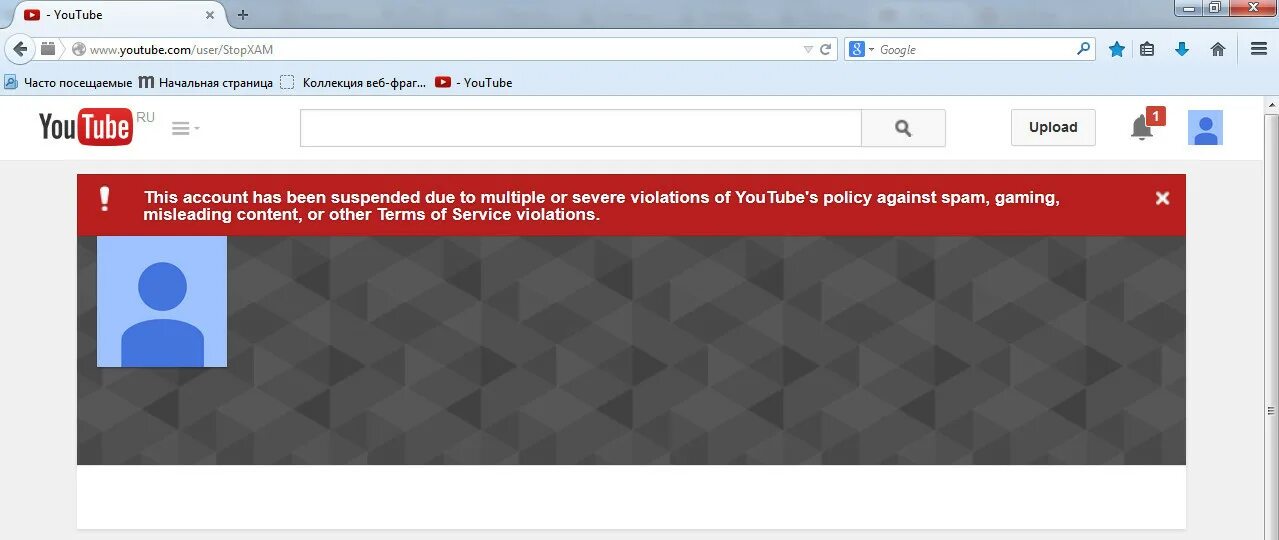Open the Firefox hamburger menu
The image size is (1279, 540).
[1259, 49]
